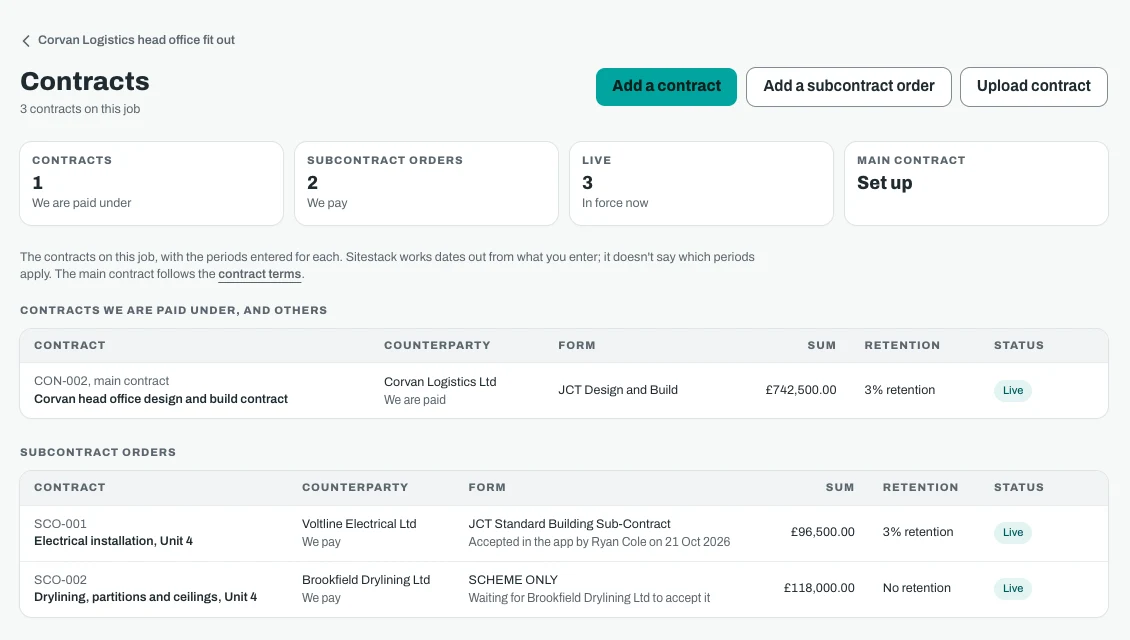Open Corvan head office design and build contract
1130x640 pixels.
[161, 399]
